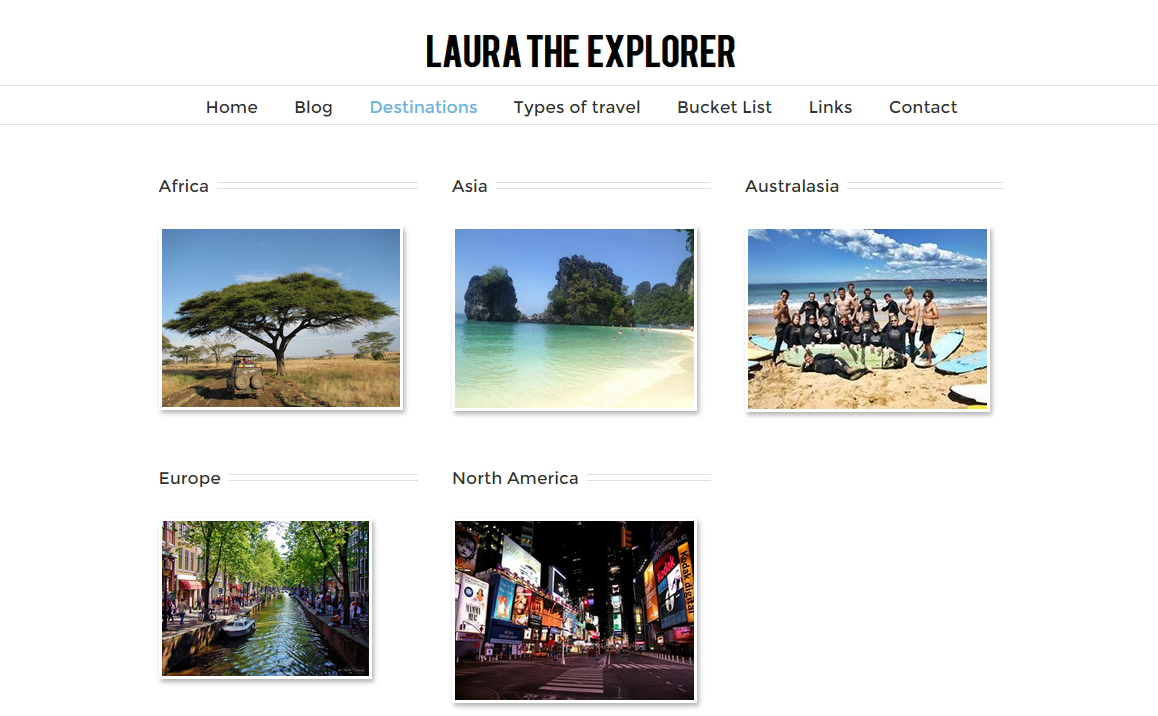Click the Australasia section heading
The height and width of the screenshot is (716, 1158).
(x=792, y=186)
